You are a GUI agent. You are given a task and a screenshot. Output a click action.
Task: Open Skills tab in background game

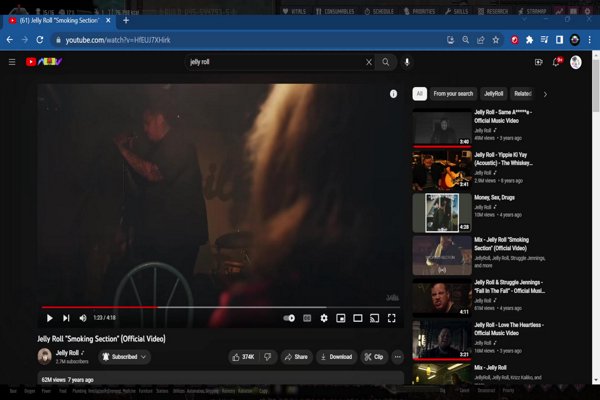457,11
